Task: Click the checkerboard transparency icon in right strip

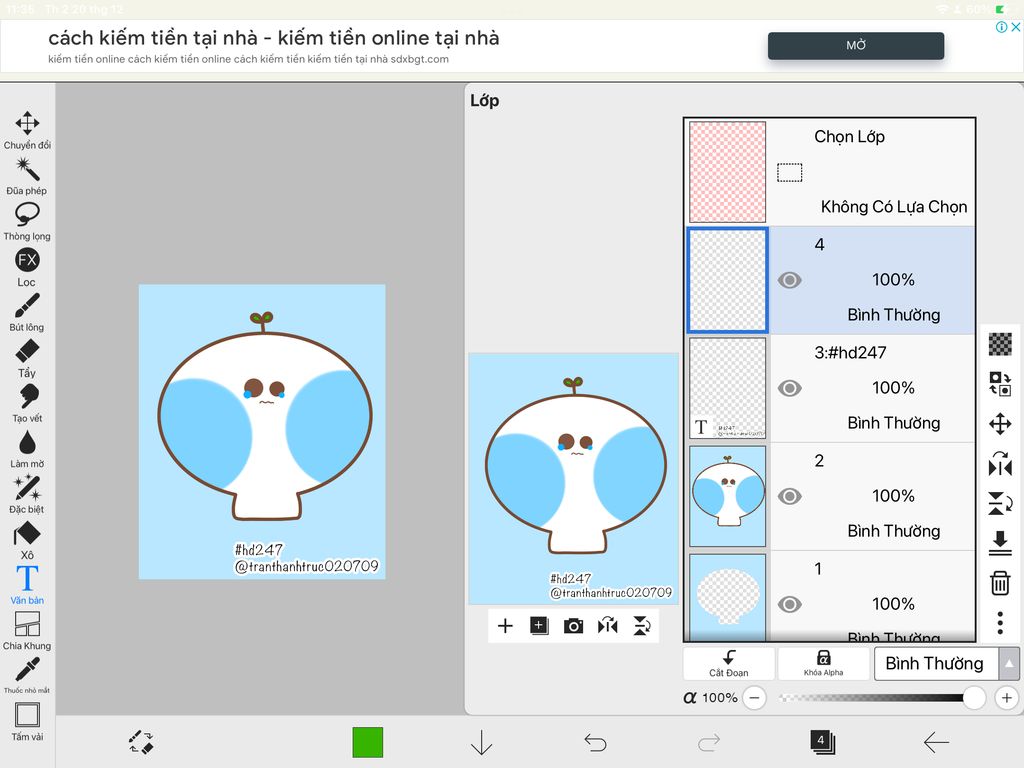Action: coord(1000,344)
